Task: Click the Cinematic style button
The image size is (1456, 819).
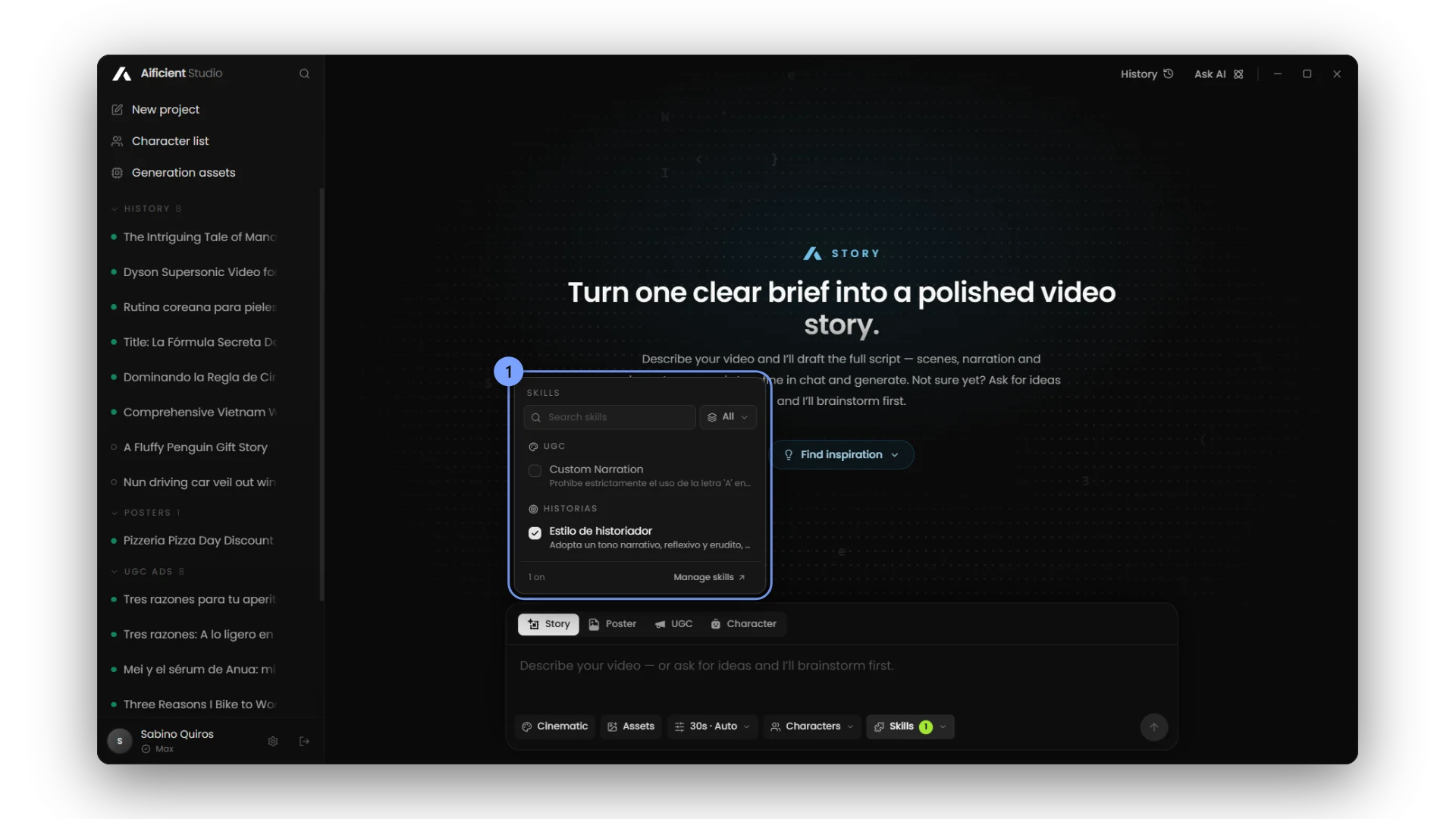Action: 555,726
